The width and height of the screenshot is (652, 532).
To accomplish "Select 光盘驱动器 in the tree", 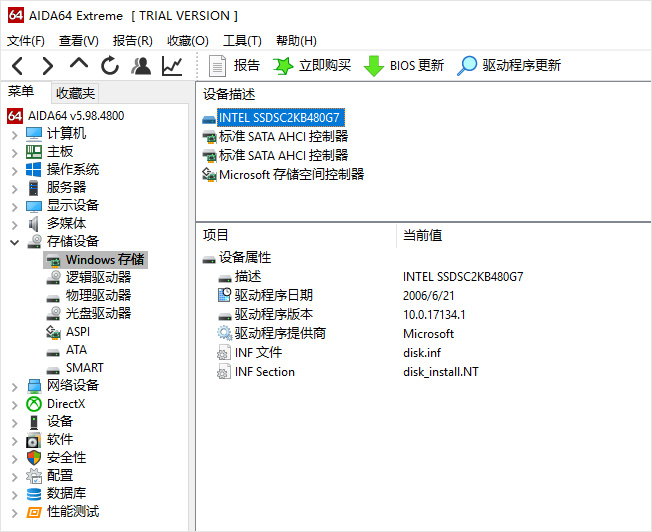I will 98,313.
